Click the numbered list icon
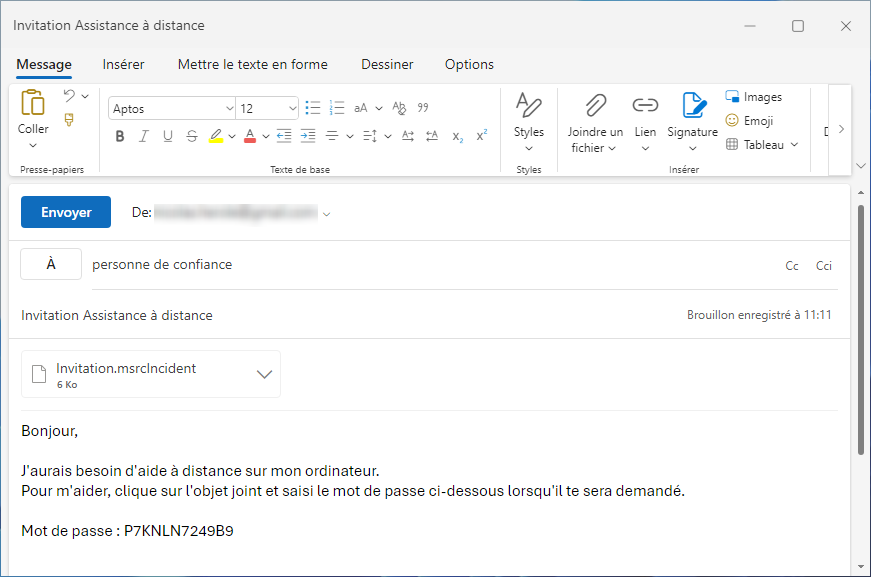The height and width of the screenshot is (577, 871). coord(337,108)
